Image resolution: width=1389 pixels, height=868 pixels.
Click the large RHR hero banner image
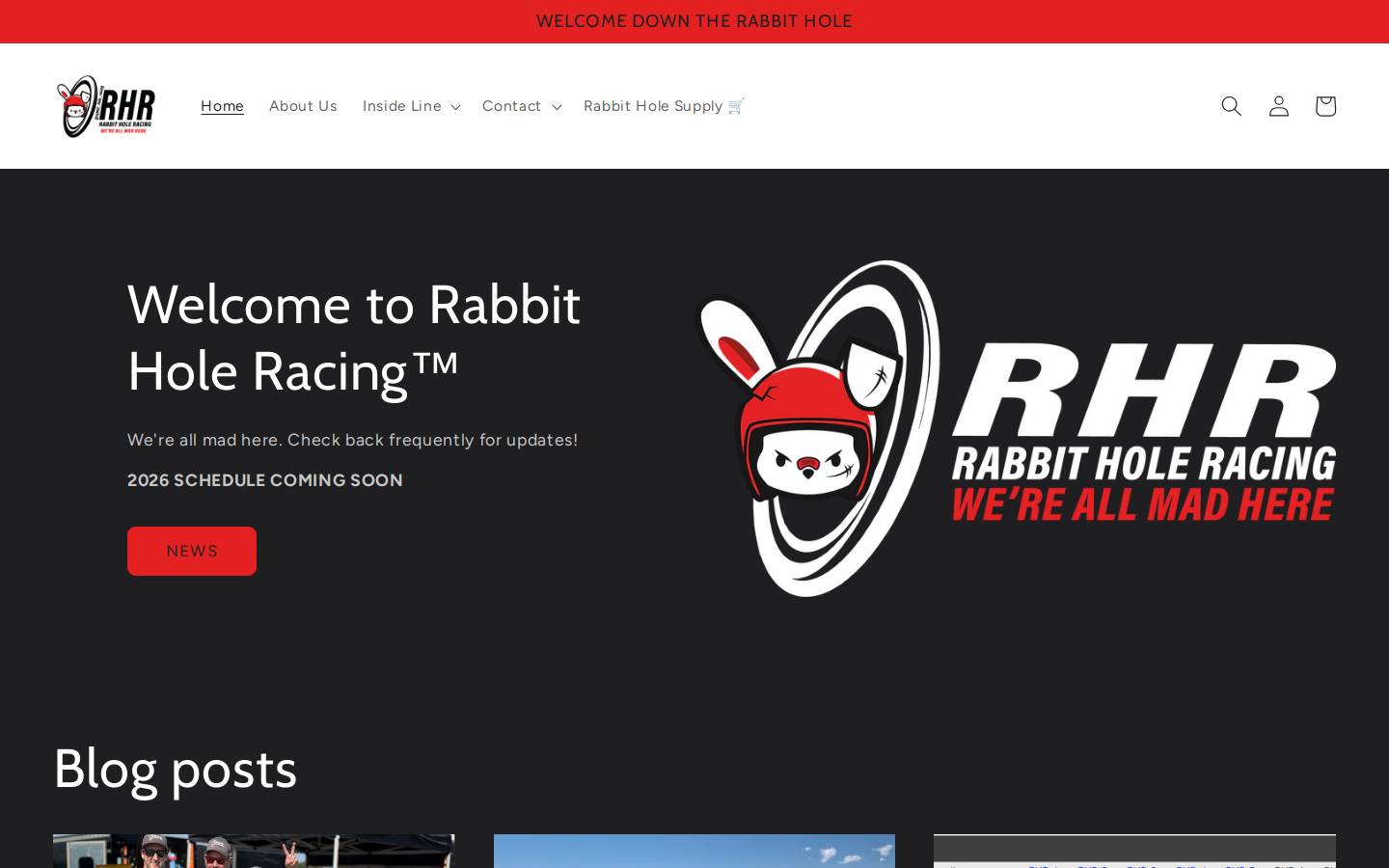click(x=1015, y=428)
